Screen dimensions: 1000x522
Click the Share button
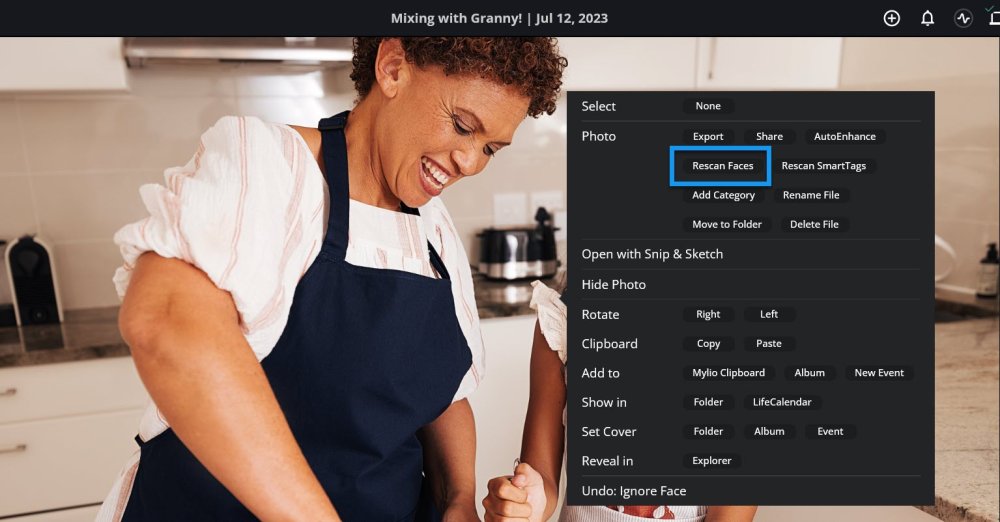(769, 137)
